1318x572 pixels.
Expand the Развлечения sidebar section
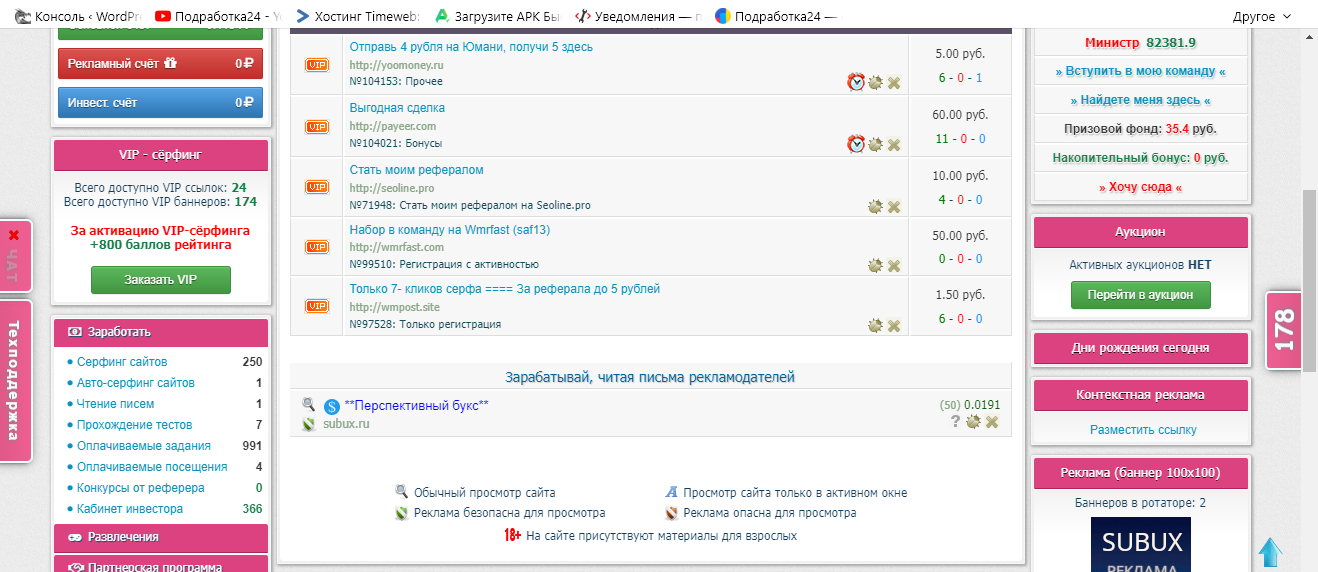[161, 537]
